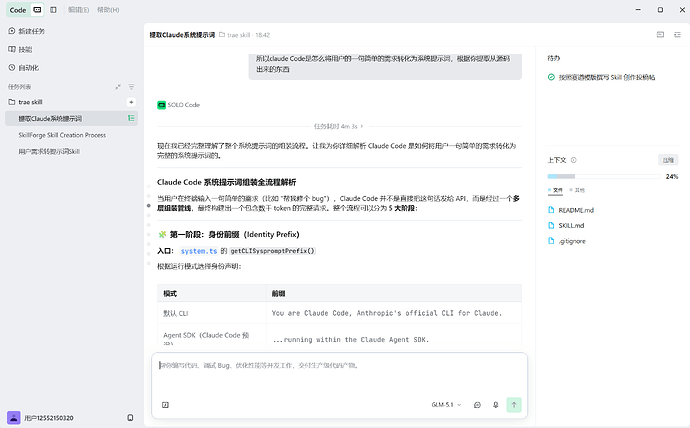The width and height of the screenshot is (690, 428).
Task: Collapse all task groups icon in 任务列表
Action: [x=118, y=87]
